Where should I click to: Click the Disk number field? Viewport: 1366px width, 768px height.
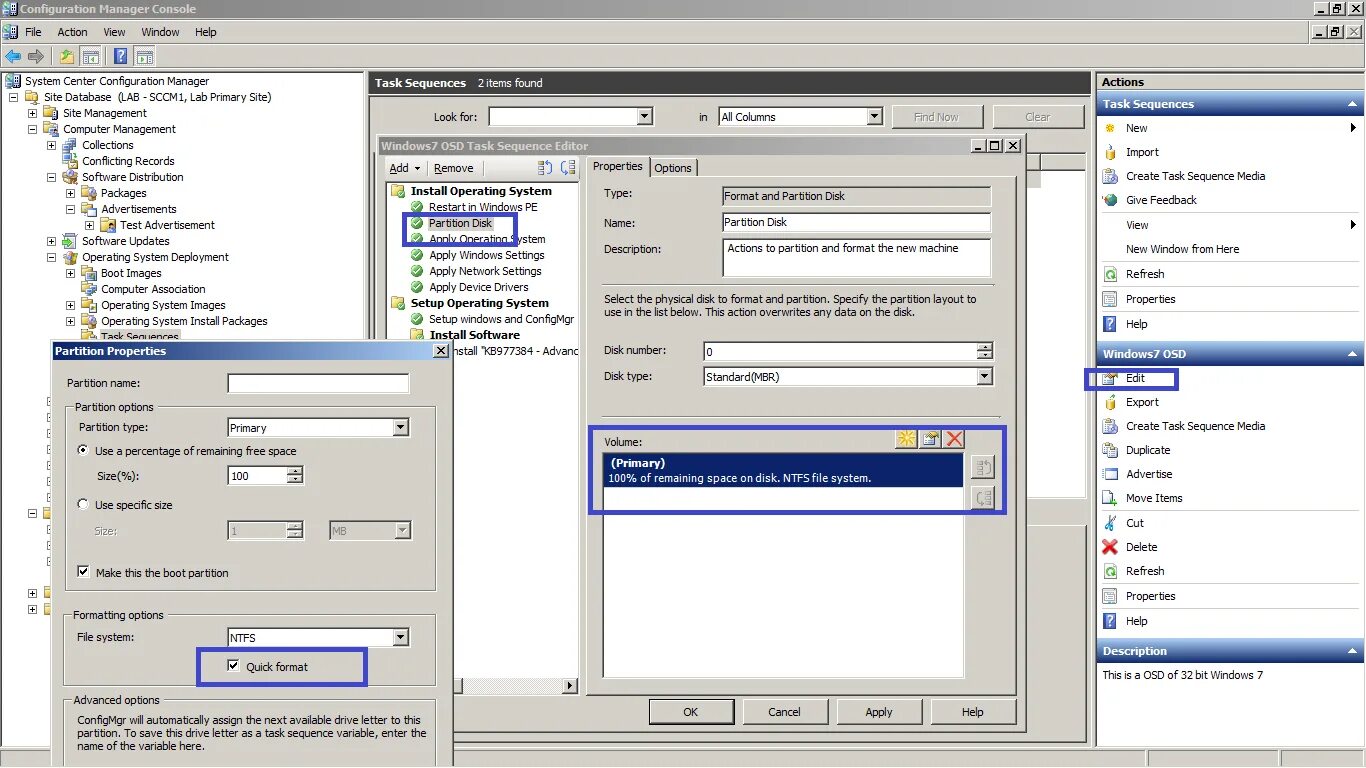pyautogui.click(x=840, y=351)
